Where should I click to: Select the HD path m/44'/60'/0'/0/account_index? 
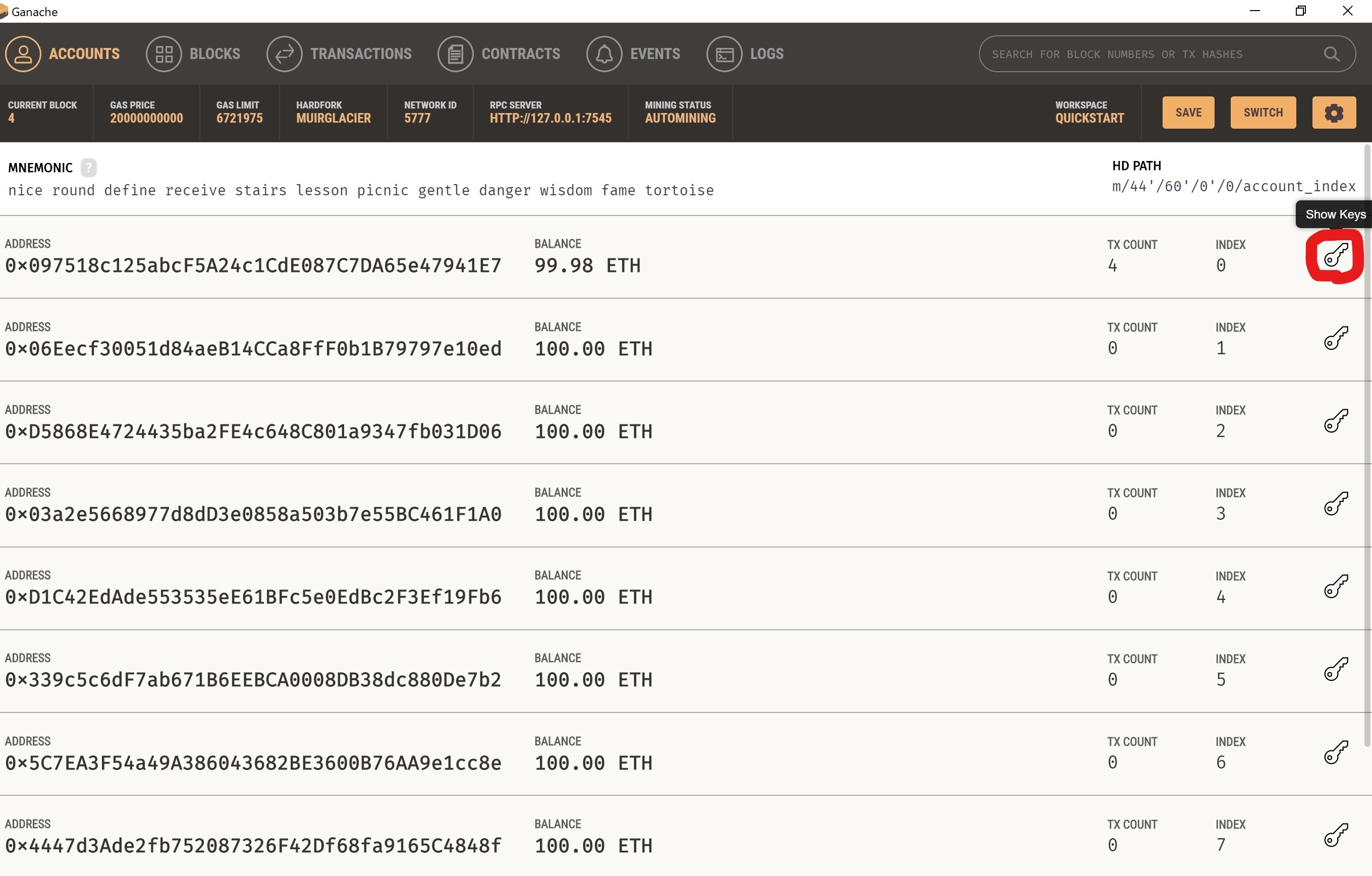pos(1234,186)
